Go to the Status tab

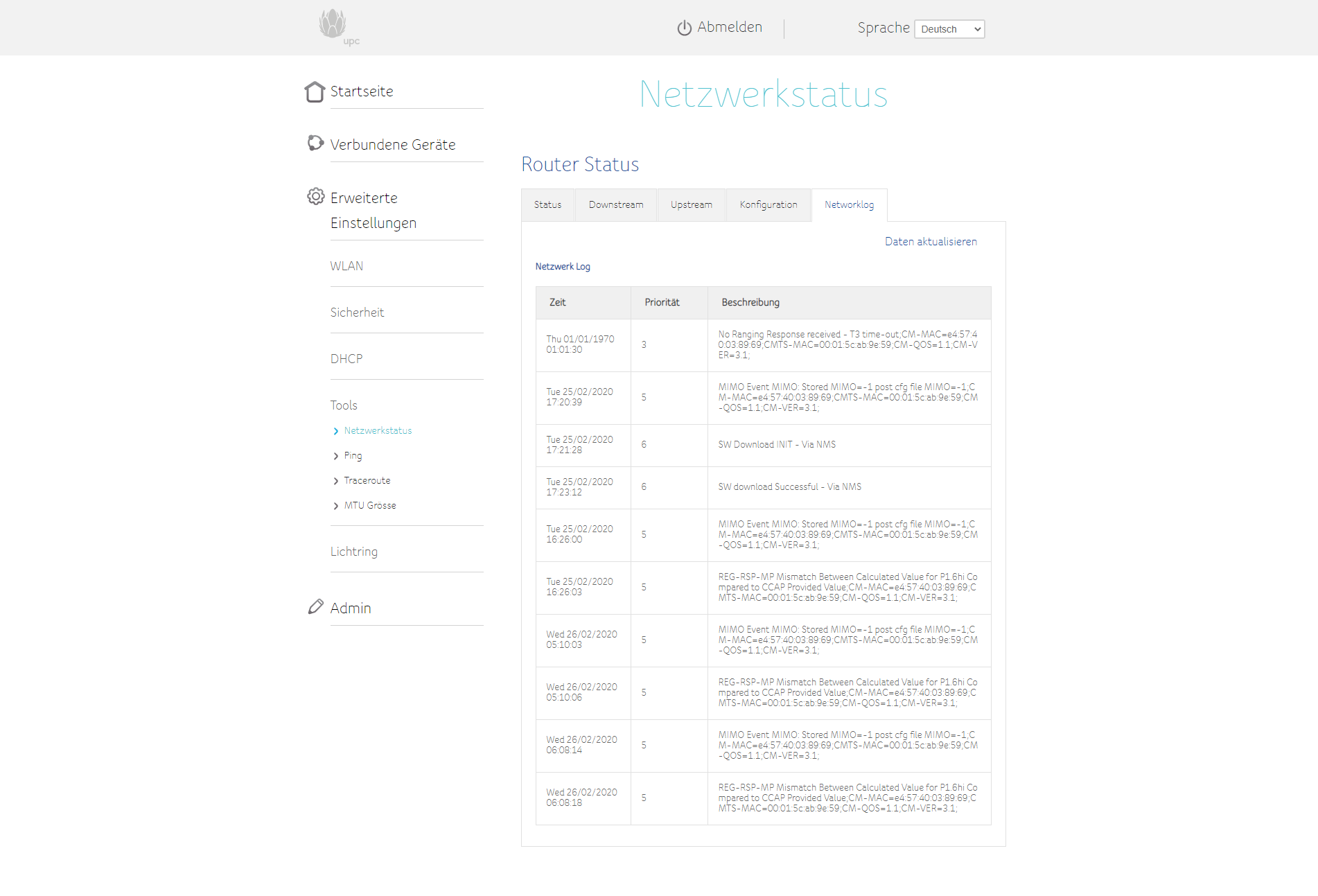[547, 205]
